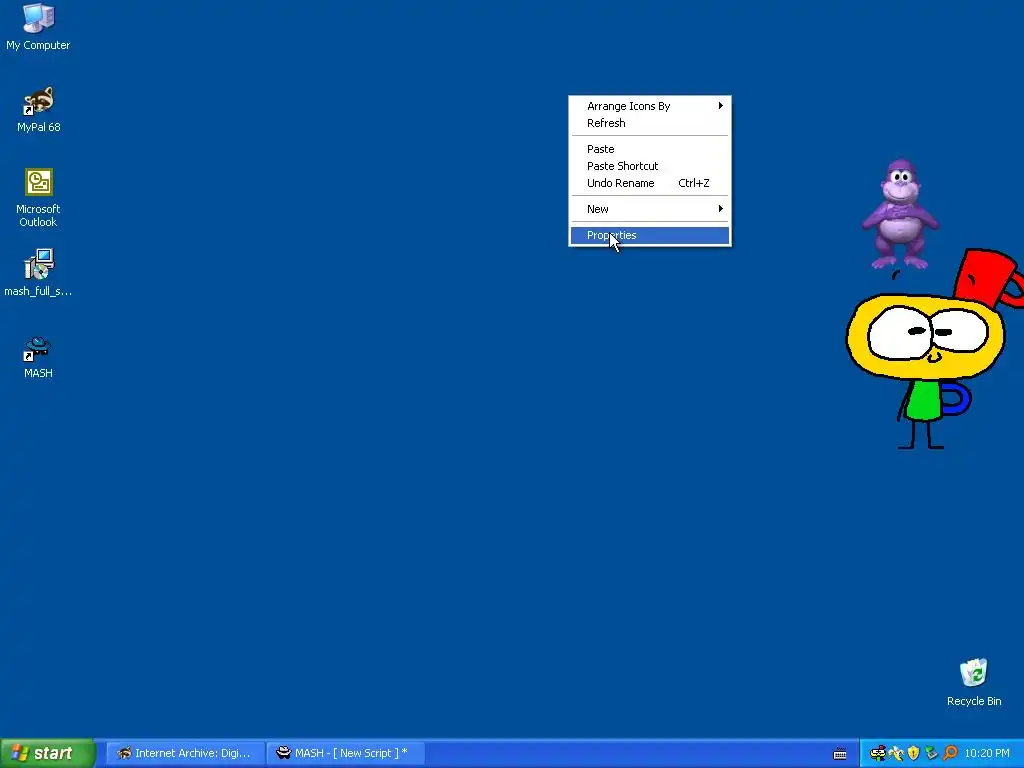Select the Recycle Bin icon
Image resolution: width=1024 pixels, height=768 pixels.
(974, 682)
